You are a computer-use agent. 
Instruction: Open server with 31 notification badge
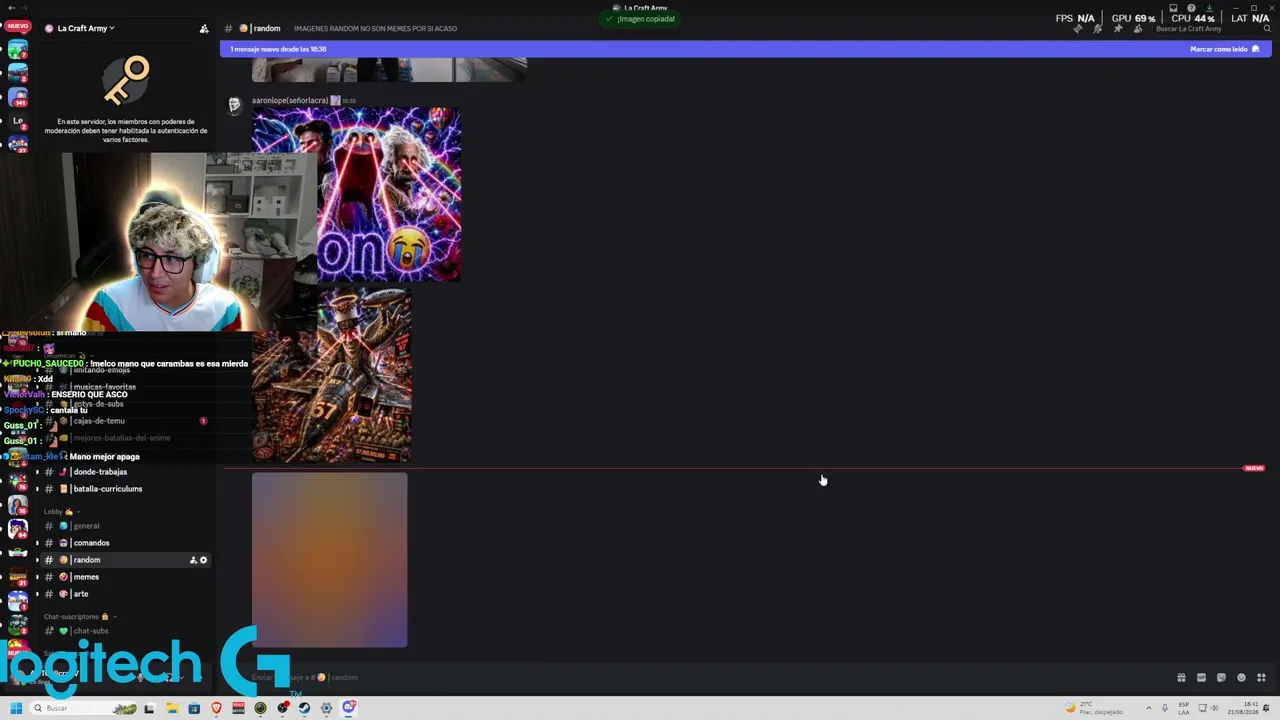(x=18, y=577)
